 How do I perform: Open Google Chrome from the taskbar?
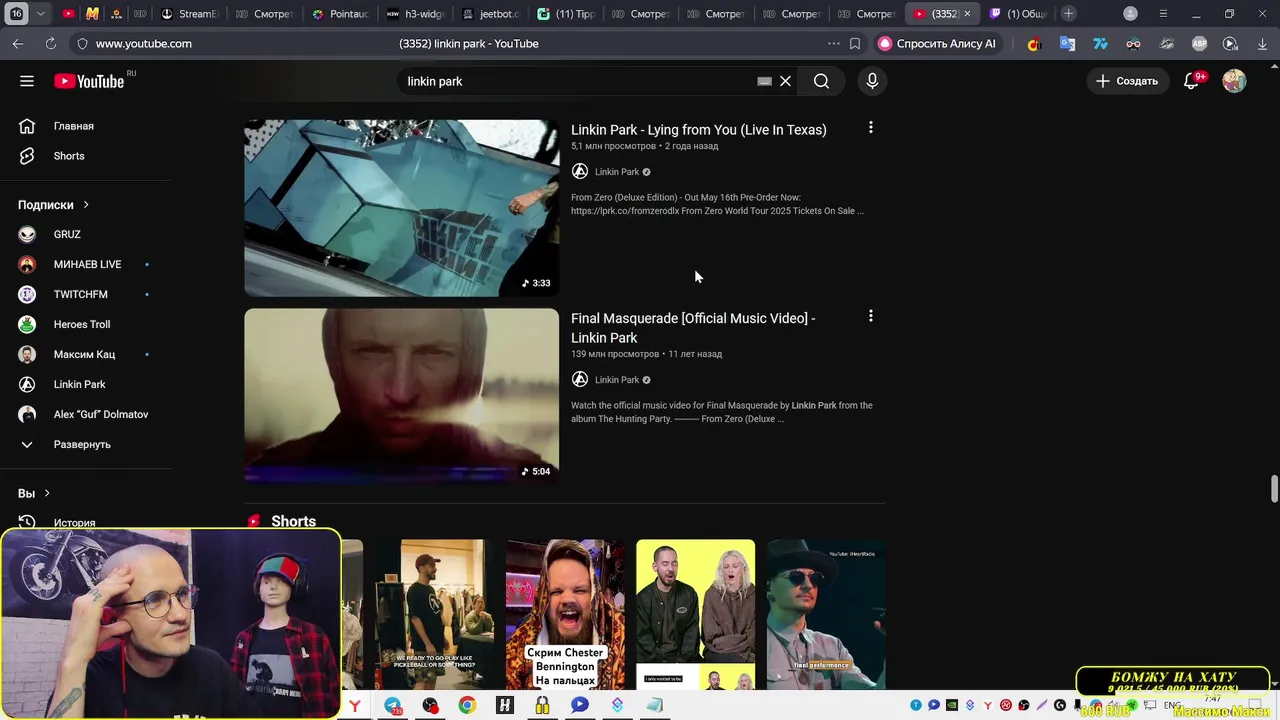[x=467, y=706]
